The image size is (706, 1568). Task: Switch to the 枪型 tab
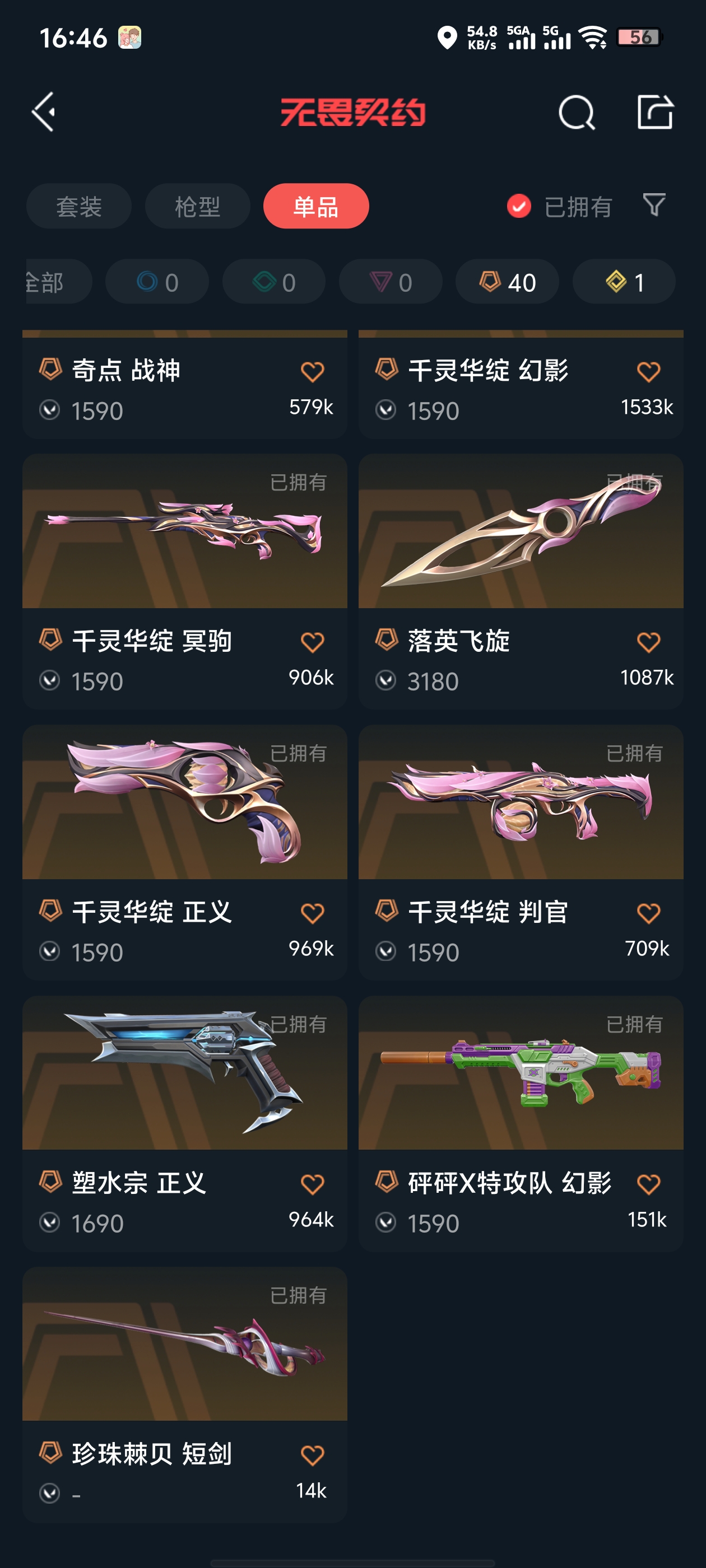197,206
